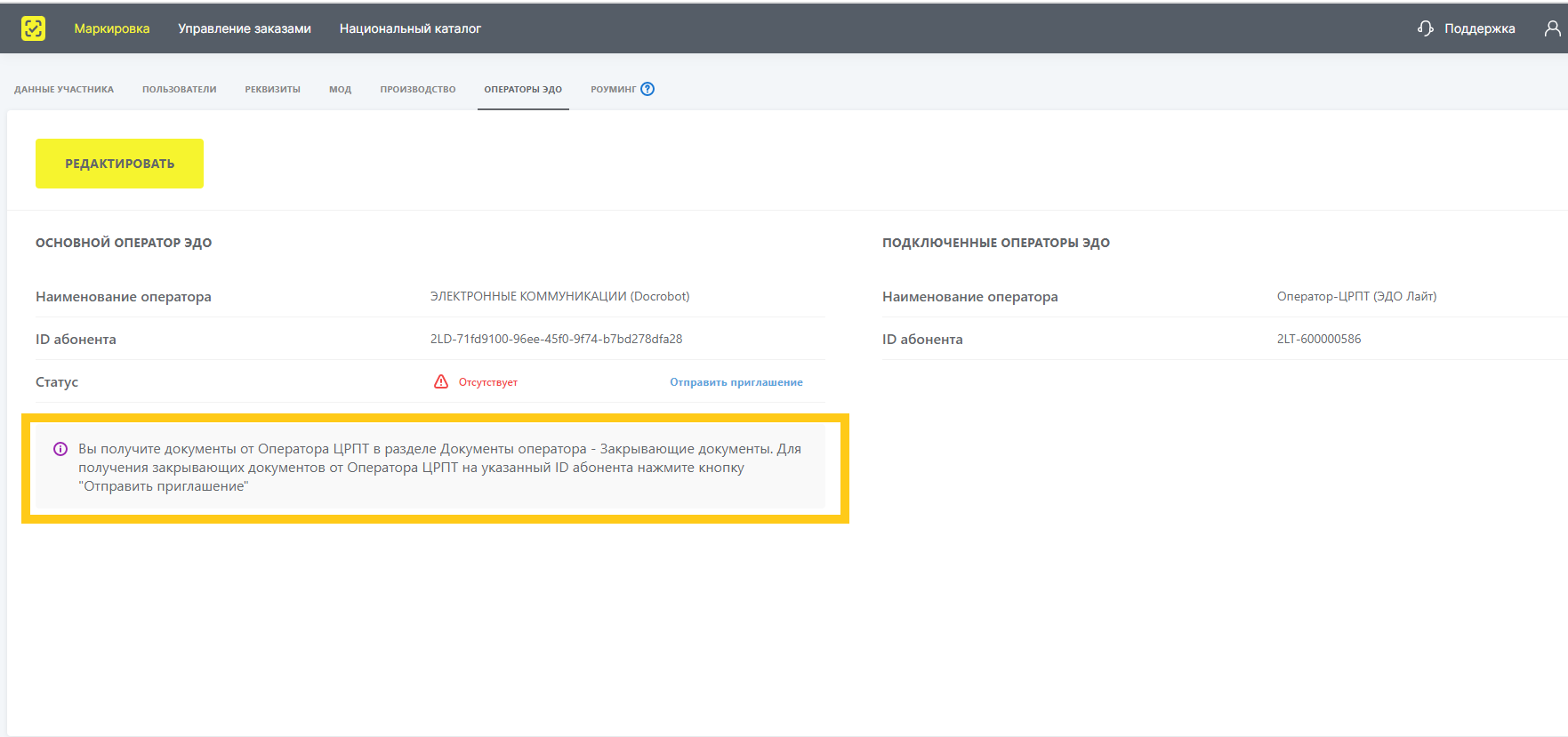The height and width of the screenshot is (737, 1568).
Task: Open Национальный каталог section
Action: click(x=410, y=28)
